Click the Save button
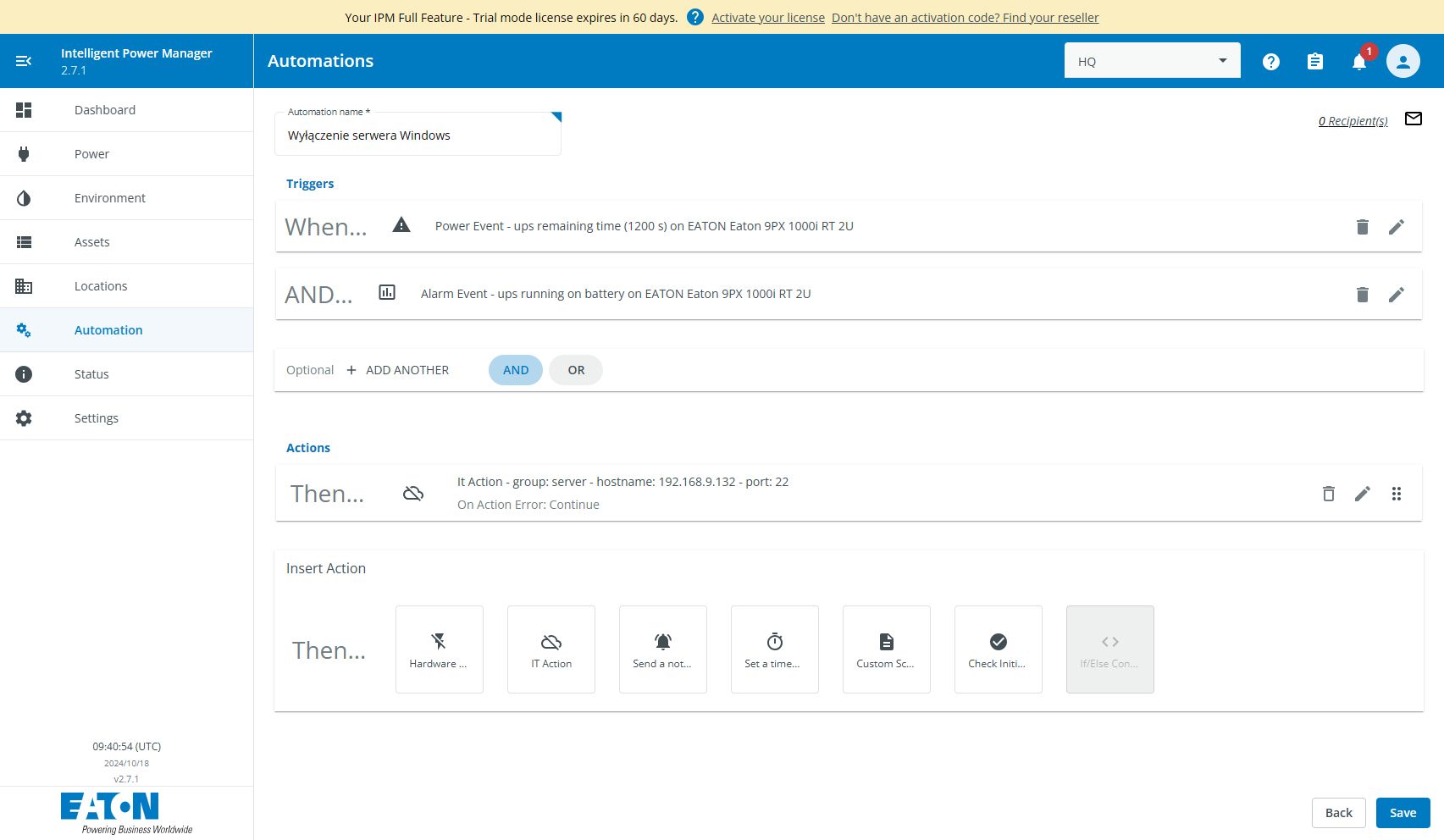 (x=1403, y=813)
